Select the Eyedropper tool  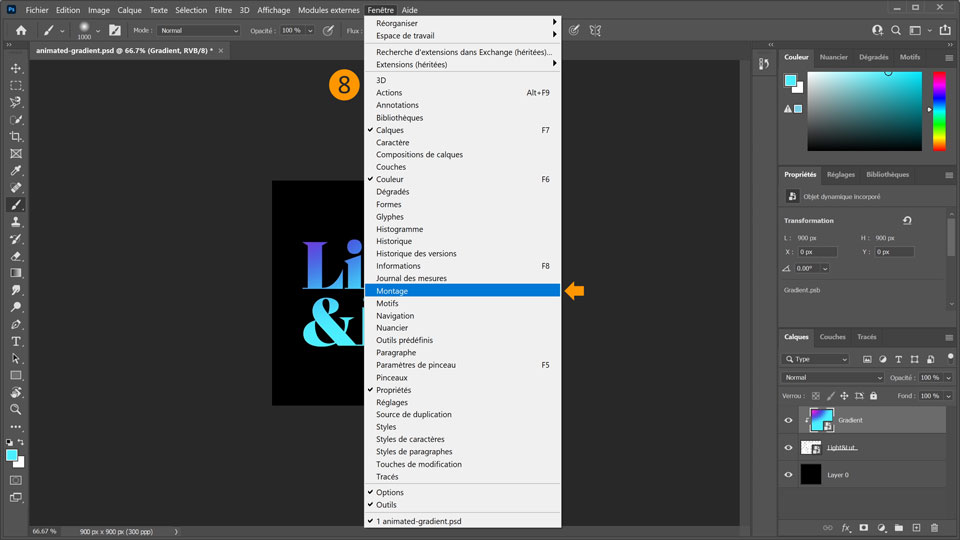(x=16, y=171)
